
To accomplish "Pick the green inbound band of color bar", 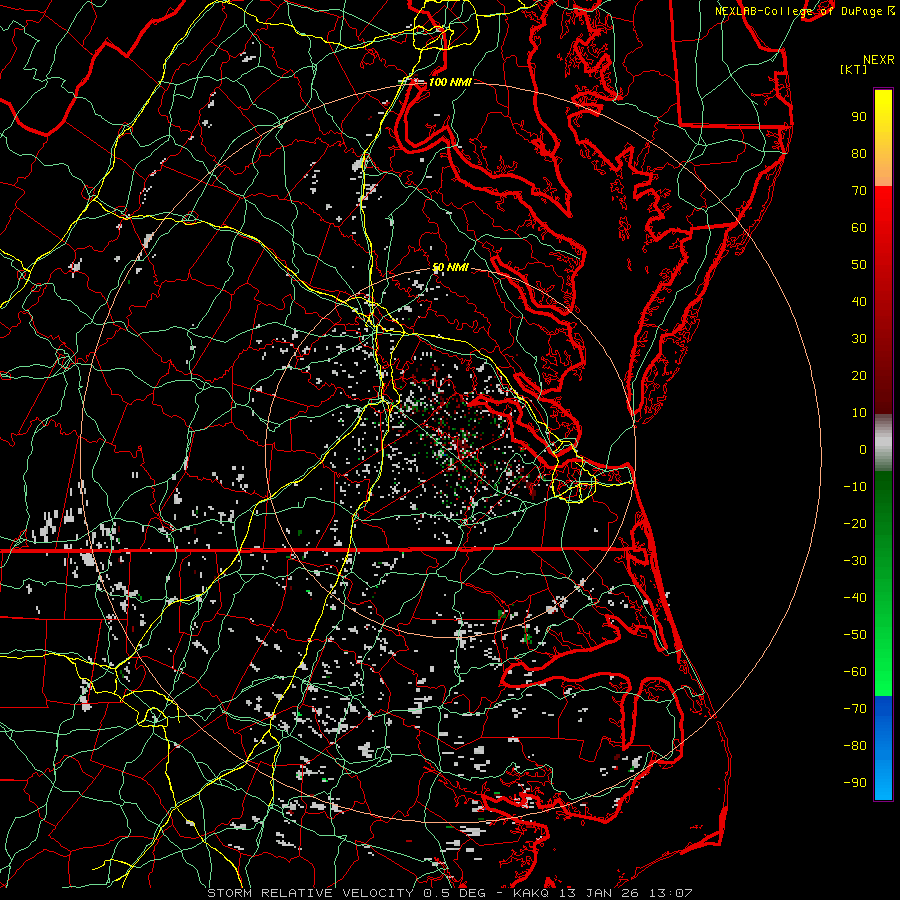I will pos(883,583).
